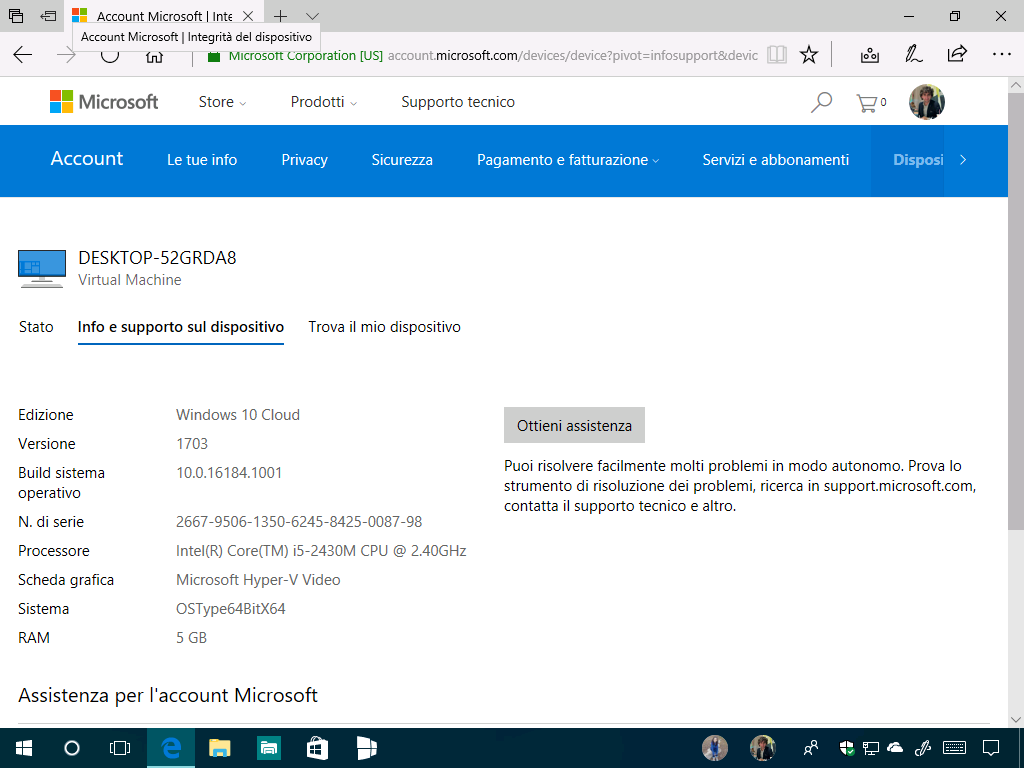
Task: Open Cortana circle in taskbar
Action: click(72, 748)
